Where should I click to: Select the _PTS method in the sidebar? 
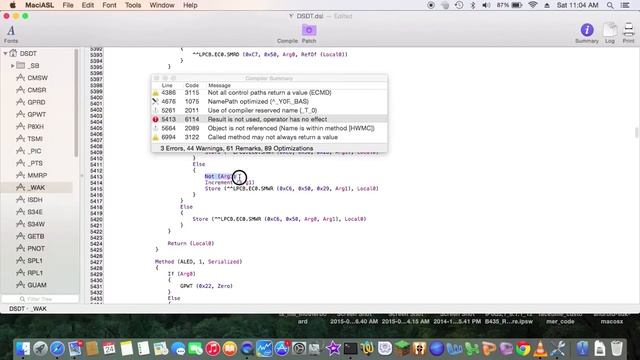click(35, 163)
